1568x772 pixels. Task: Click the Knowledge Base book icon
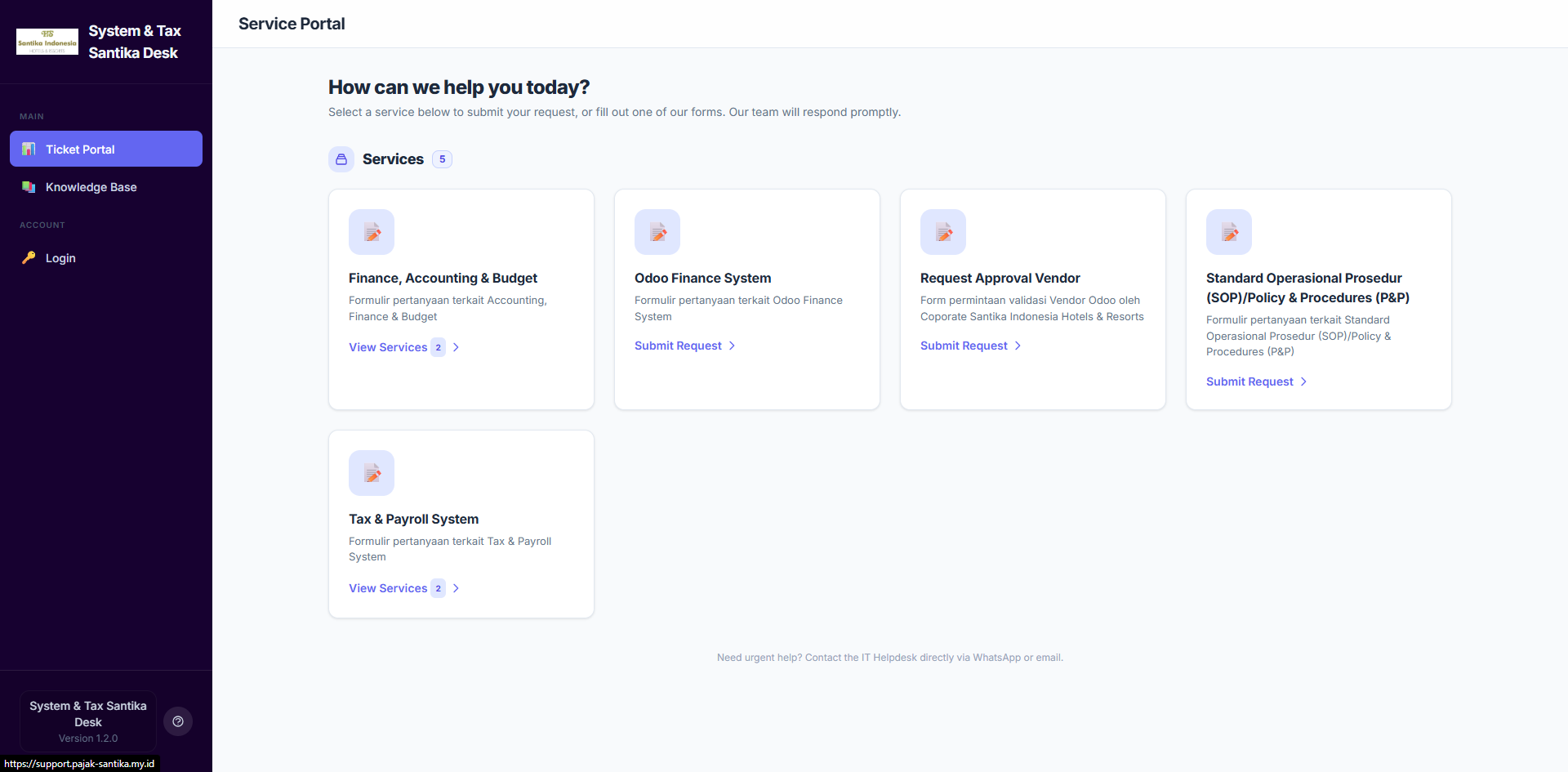click(29, 187)
